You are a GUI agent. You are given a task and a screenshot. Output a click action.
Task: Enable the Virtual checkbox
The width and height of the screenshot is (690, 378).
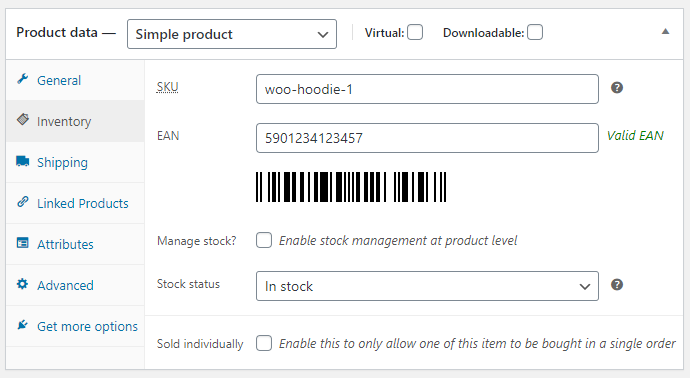point(415,33)
